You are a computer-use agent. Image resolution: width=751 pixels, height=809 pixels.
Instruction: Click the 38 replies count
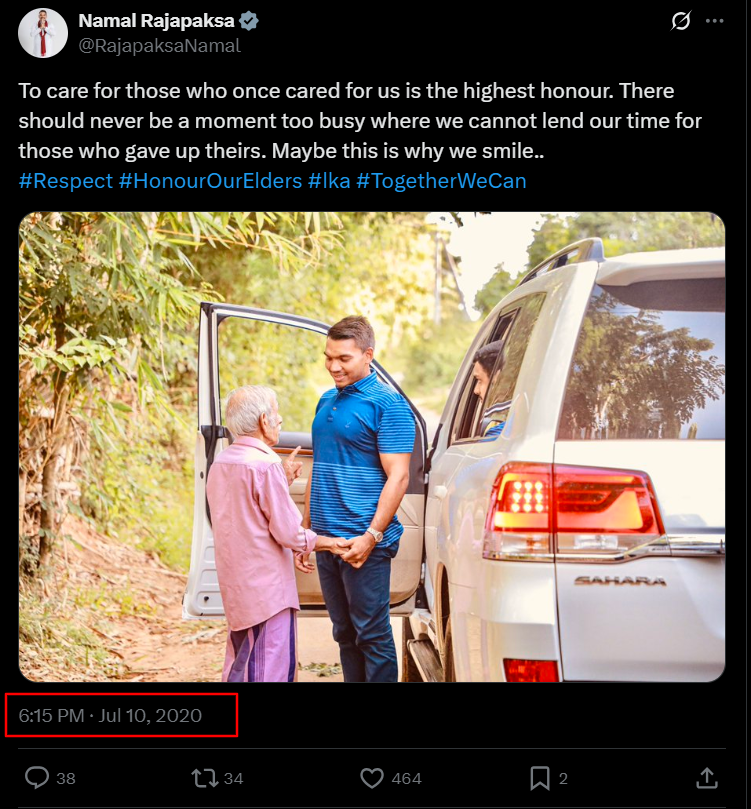coord(66,778)
